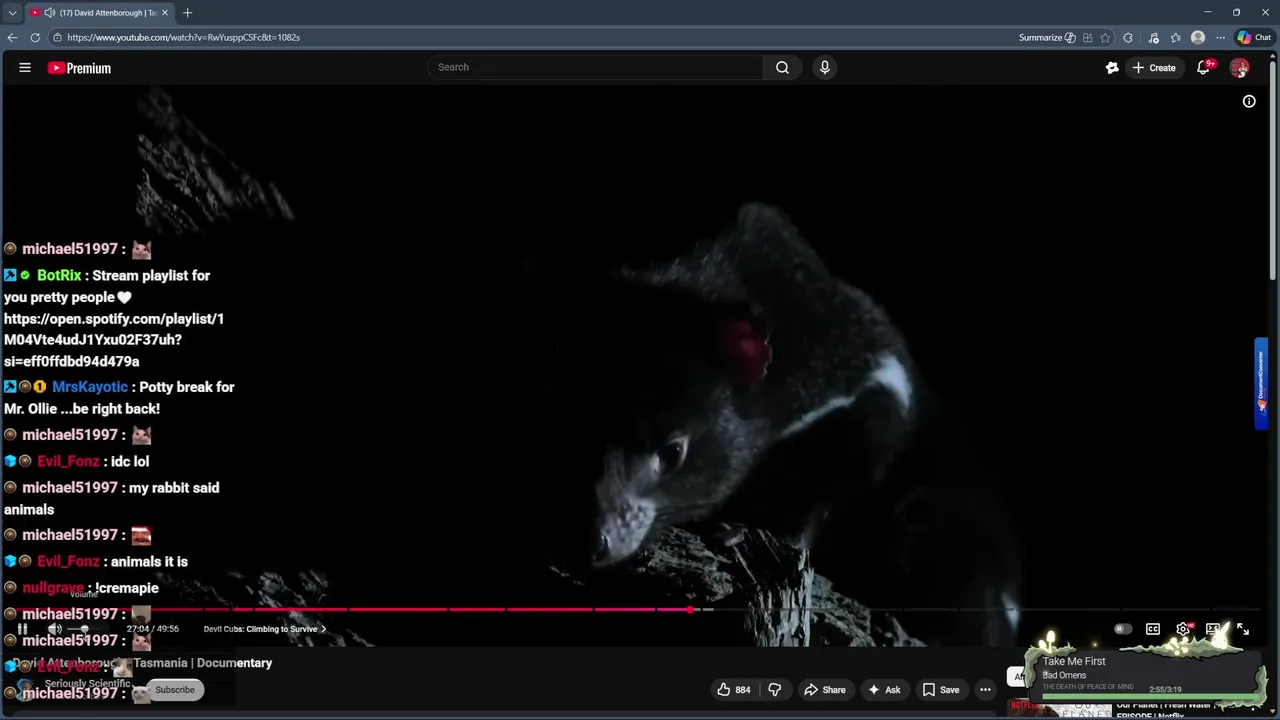The height and width of the screenshot is (720, 1280).
Task: View site information lock icon
Action: pyautogui.click(x=58, y=37)
